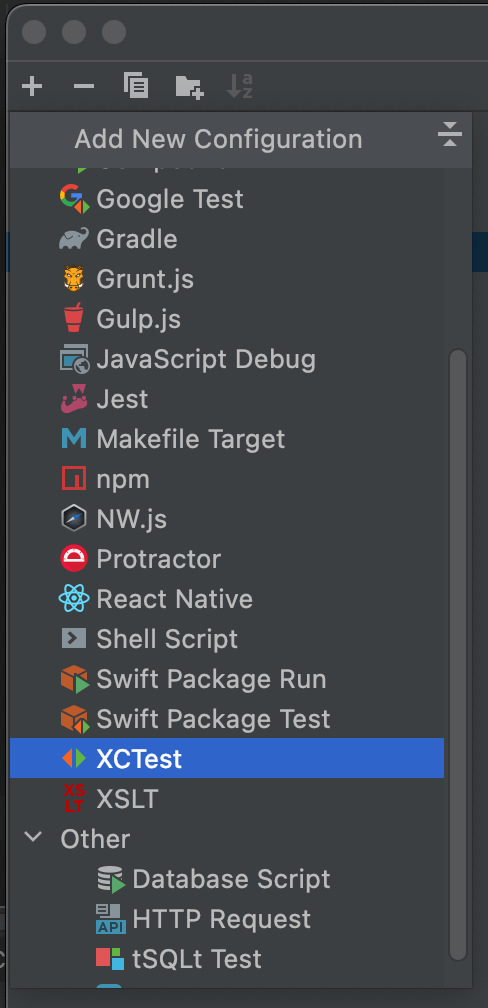Click the new folder icon in the toolbar
The image size is (488, 1008).
[189, 86]
